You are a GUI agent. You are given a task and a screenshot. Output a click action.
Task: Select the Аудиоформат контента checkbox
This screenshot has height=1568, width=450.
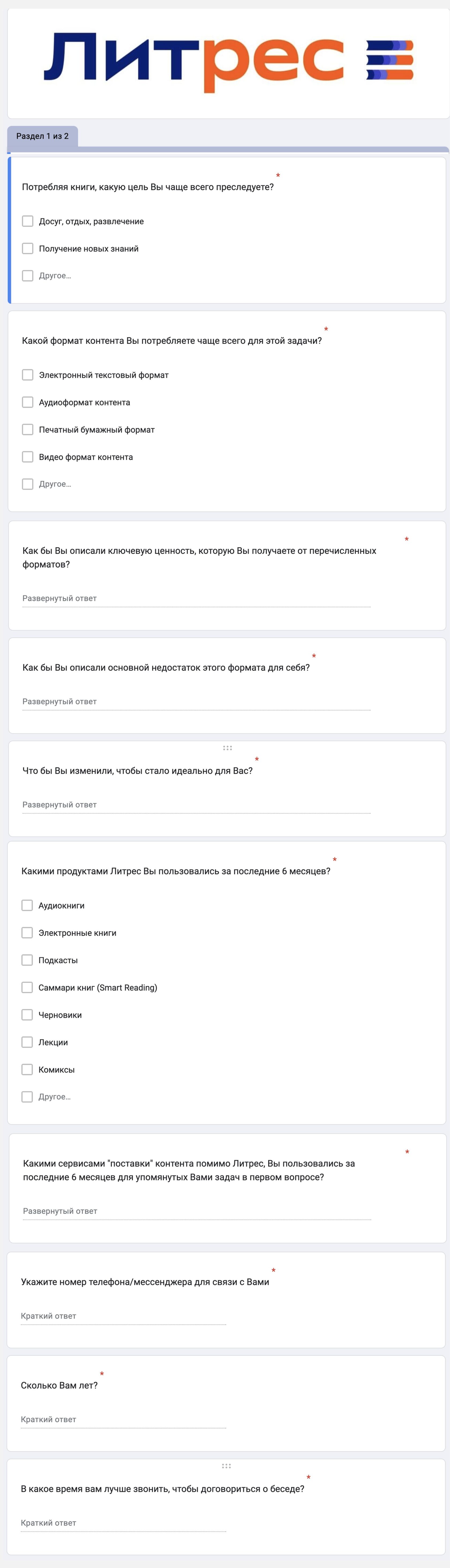coord(27,402)
